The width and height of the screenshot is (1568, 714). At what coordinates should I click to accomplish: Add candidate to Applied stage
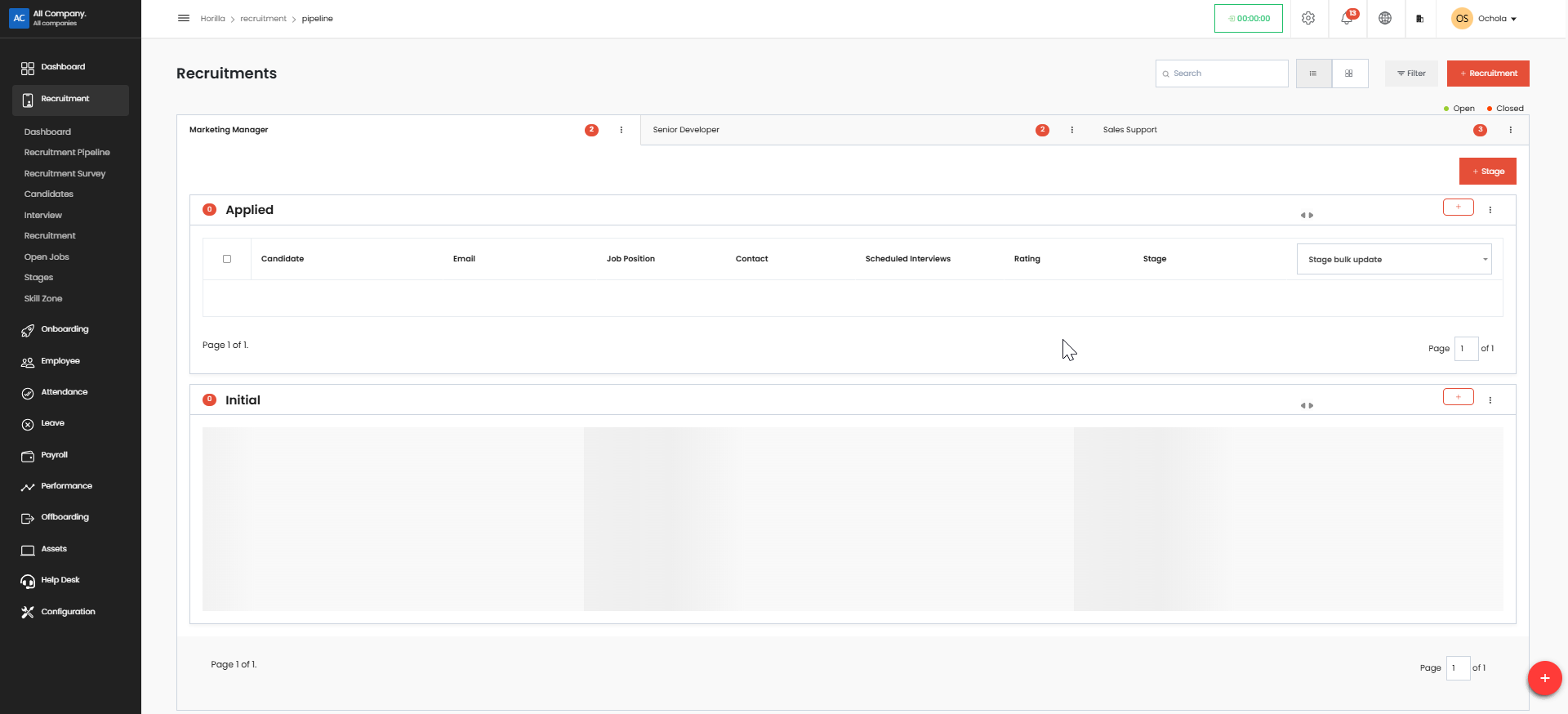1458,208
